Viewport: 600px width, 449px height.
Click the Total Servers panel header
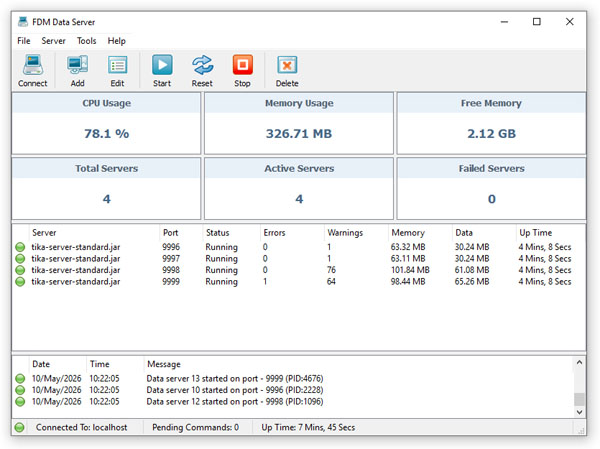pyautogui.click(x=106, y=168)
